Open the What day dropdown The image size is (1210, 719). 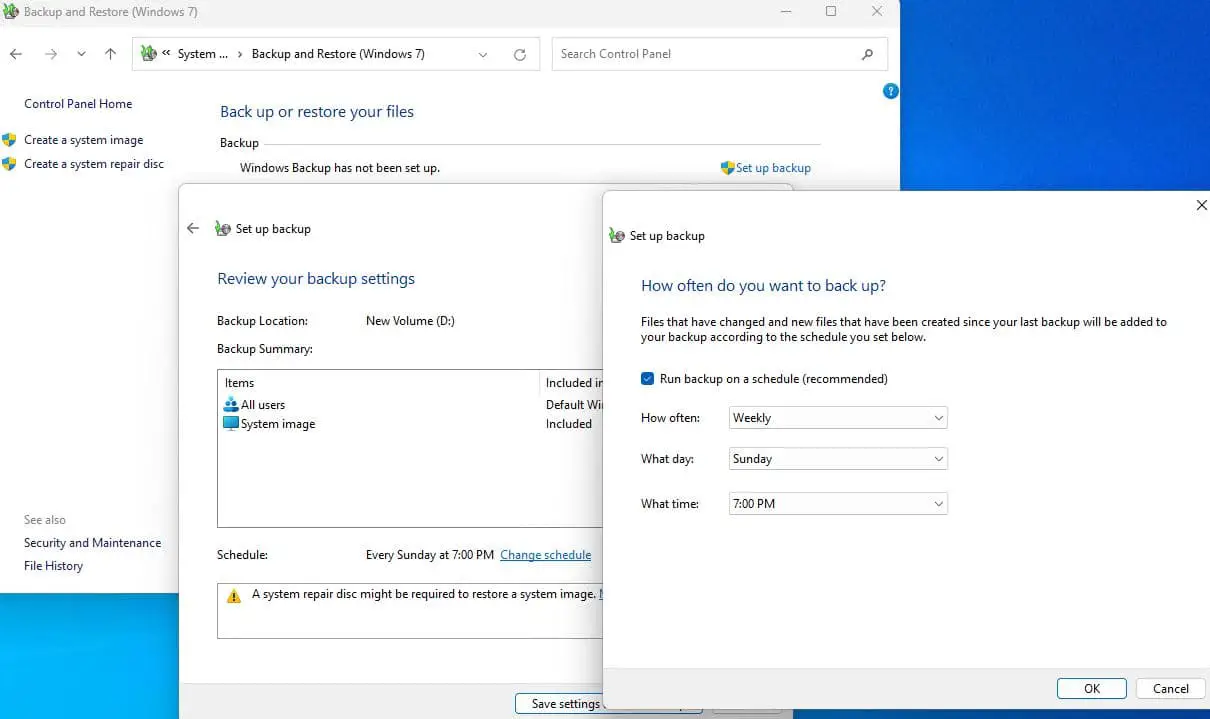[838, 459]
